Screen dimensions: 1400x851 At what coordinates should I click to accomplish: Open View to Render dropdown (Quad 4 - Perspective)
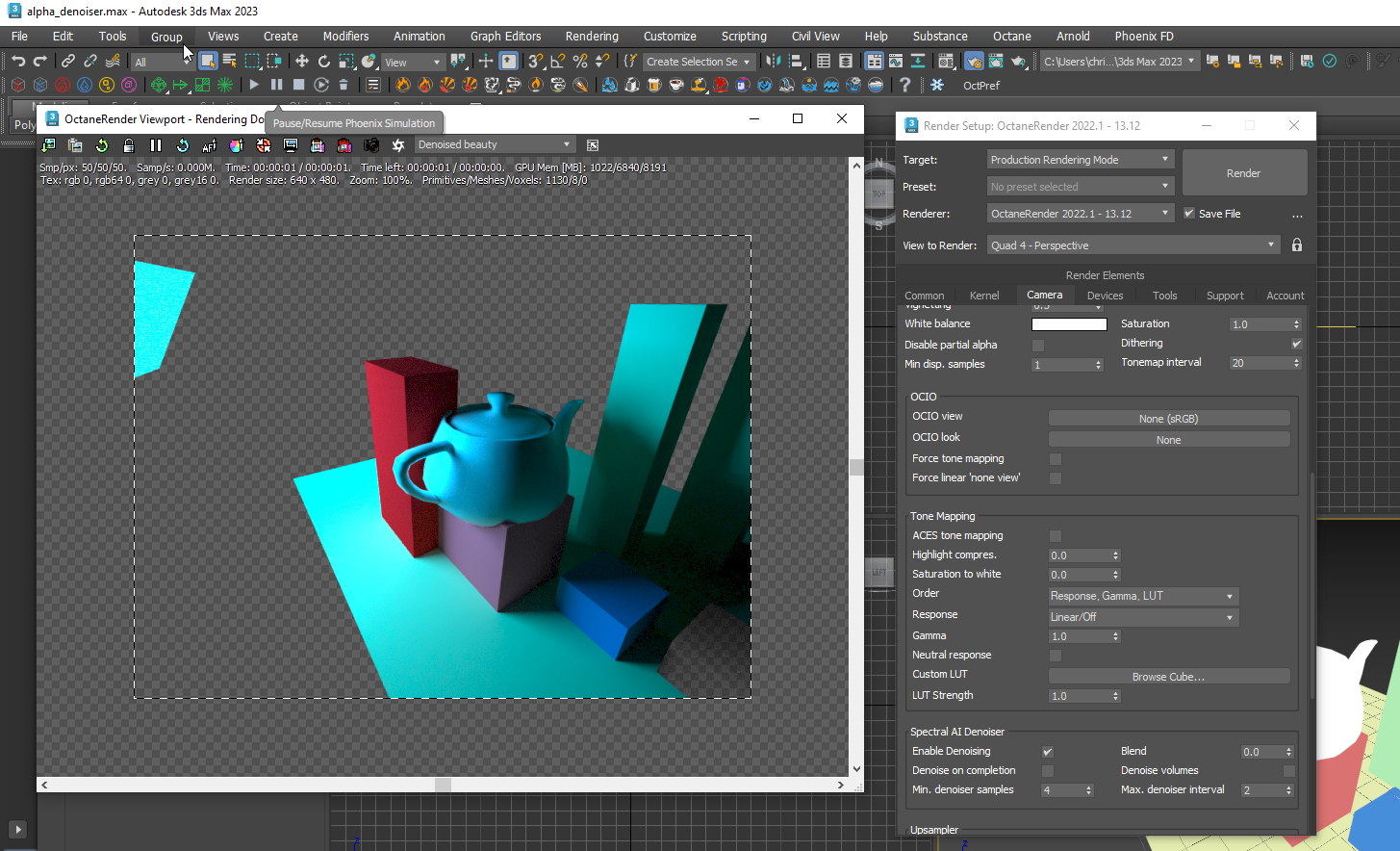point(1134,245)
